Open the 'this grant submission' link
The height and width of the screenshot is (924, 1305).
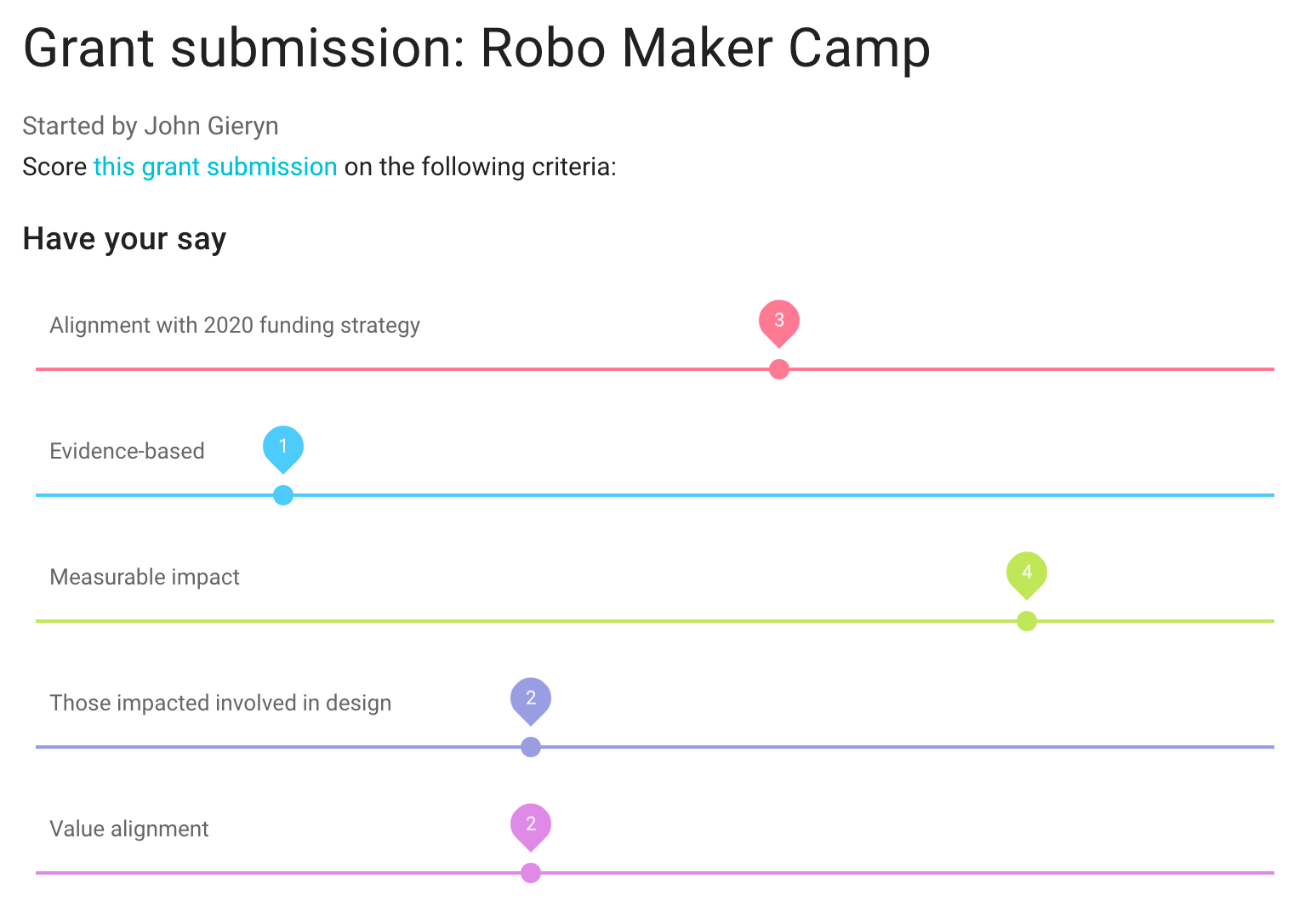point(215,167)
